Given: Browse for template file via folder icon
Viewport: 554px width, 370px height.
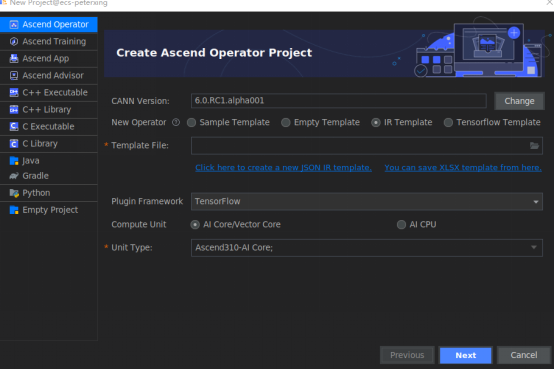Looking at the screenshot, I should click(534, 146).
